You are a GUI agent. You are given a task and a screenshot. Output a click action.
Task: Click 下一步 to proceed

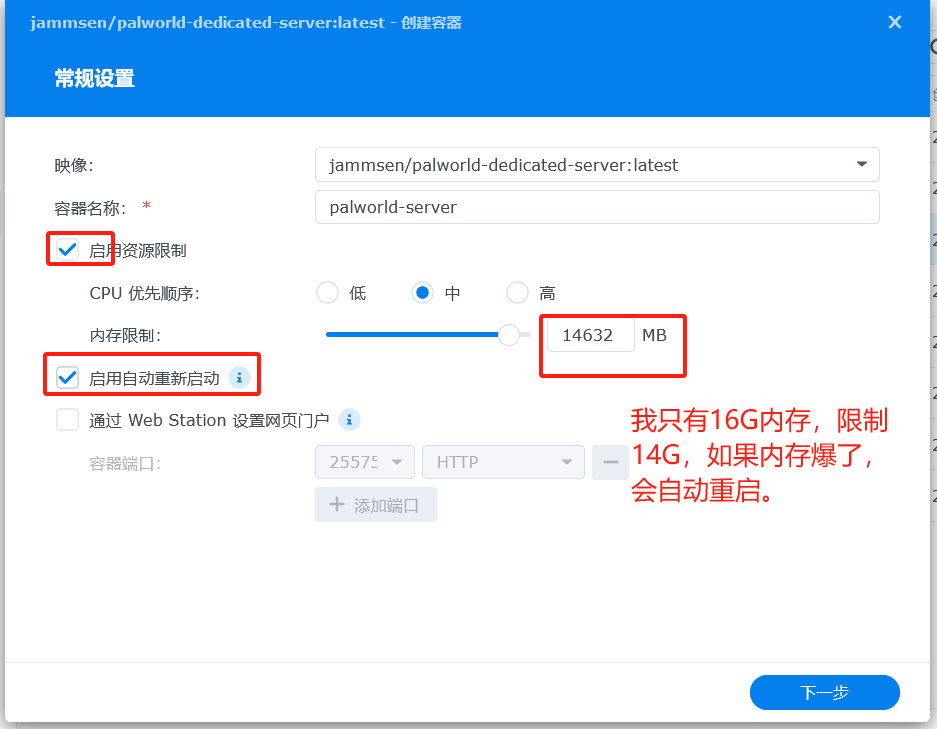824,692
